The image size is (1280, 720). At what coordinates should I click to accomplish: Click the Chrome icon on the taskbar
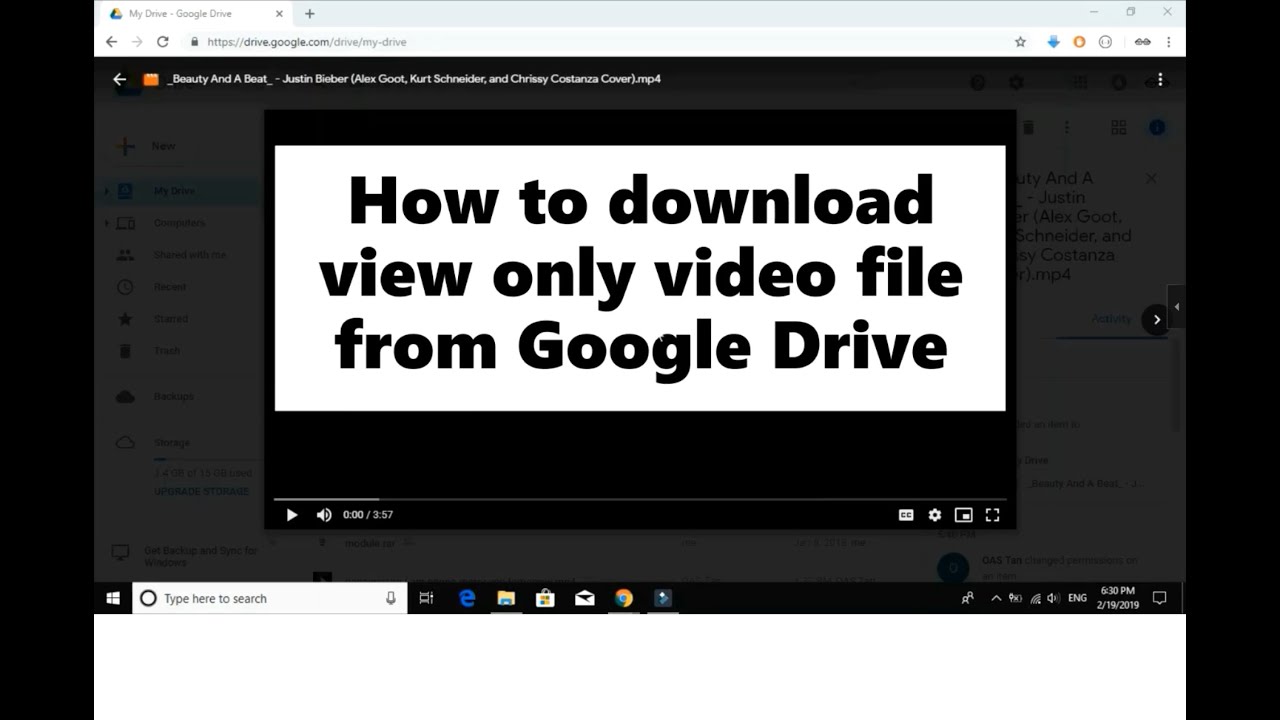[x=624, y=598]
